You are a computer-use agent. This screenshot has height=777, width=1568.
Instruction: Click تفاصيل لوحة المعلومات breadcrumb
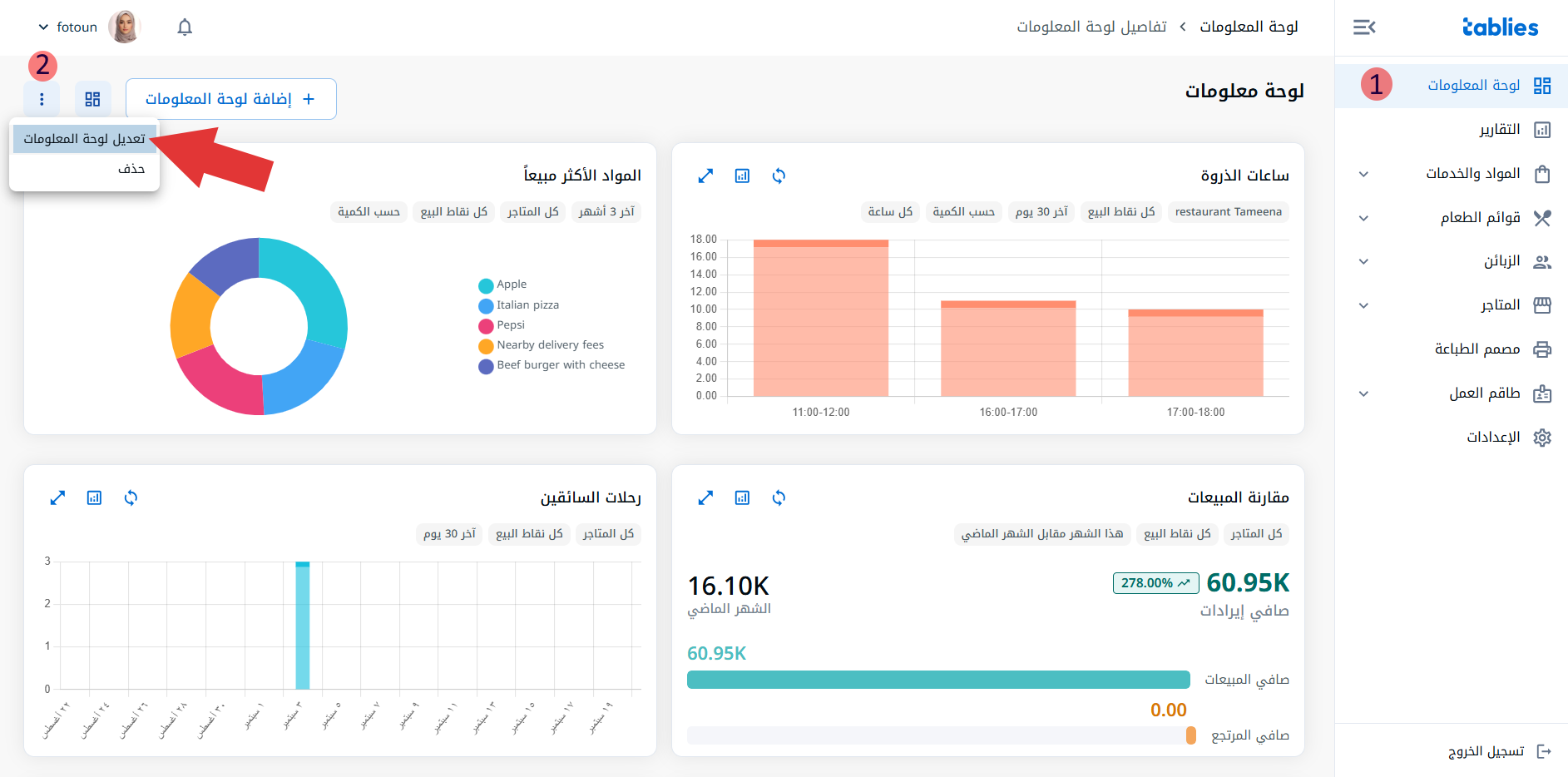click(x=1091, y=27)
